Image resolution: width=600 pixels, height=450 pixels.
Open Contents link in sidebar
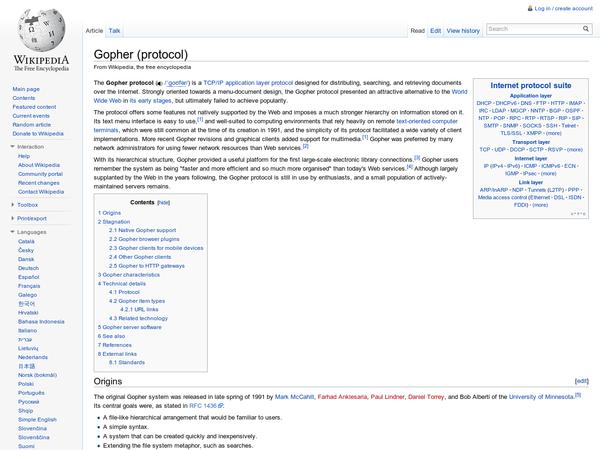24,98
